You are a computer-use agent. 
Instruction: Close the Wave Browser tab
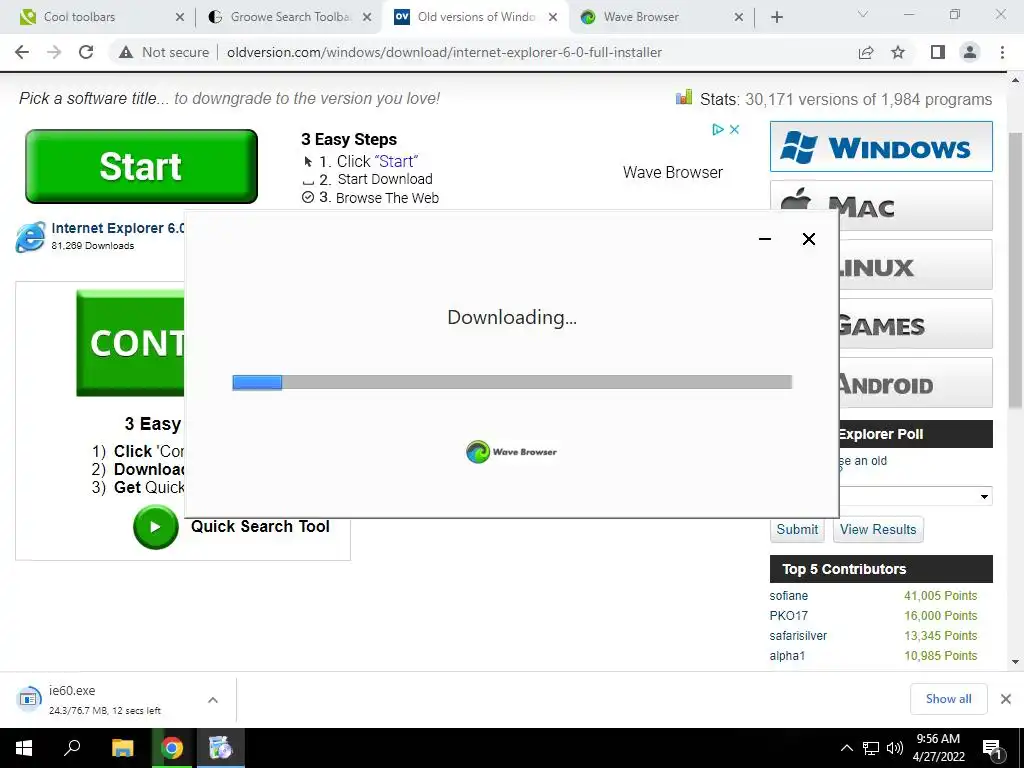coord(739,17)
